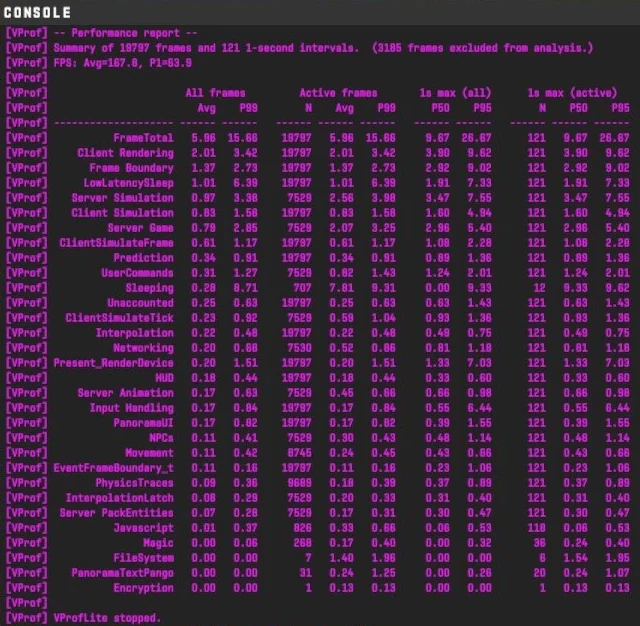Viewport: 640px width, 626px height.
Task: Select the Networking row label
Action: click(x=143, y=348)
